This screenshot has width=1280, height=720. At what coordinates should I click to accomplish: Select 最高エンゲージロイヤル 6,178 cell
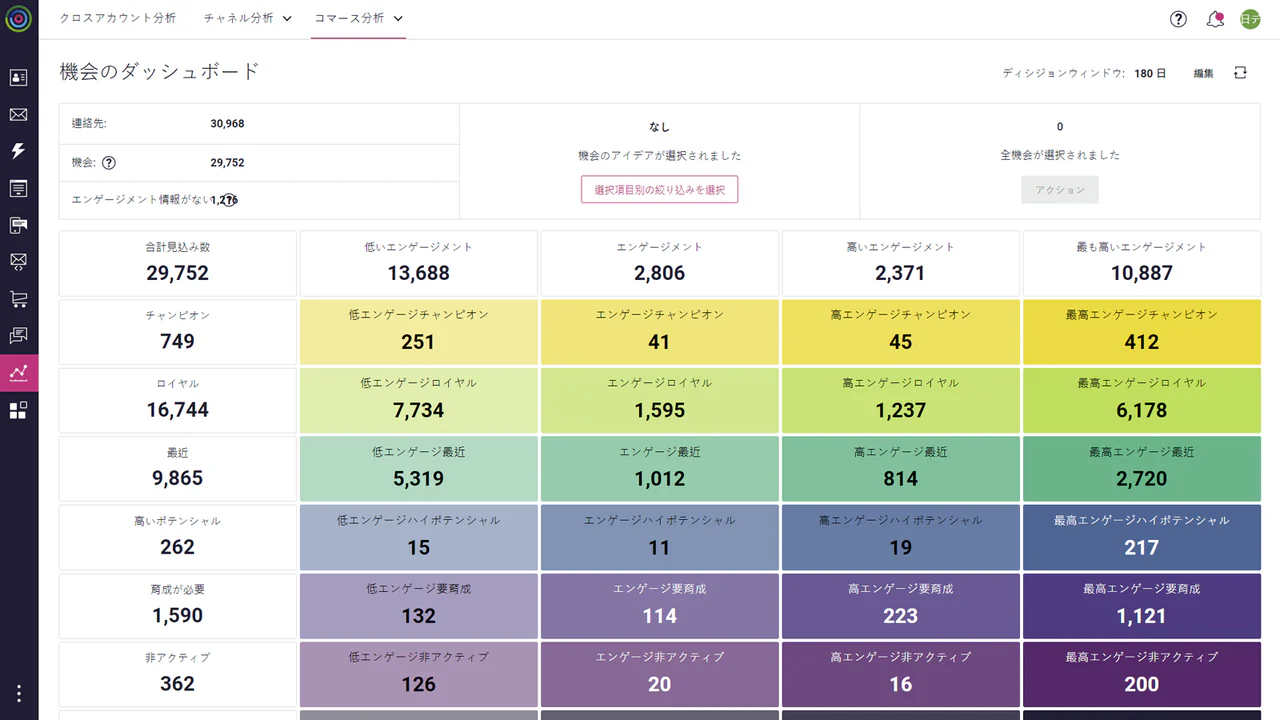tap(1142, 400)
